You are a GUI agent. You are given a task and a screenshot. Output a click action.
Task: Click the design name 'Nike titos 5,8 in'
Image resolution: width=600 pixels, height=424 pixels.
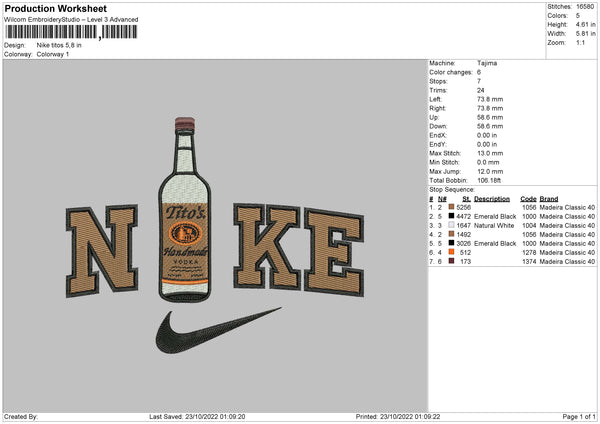point(59,45)
